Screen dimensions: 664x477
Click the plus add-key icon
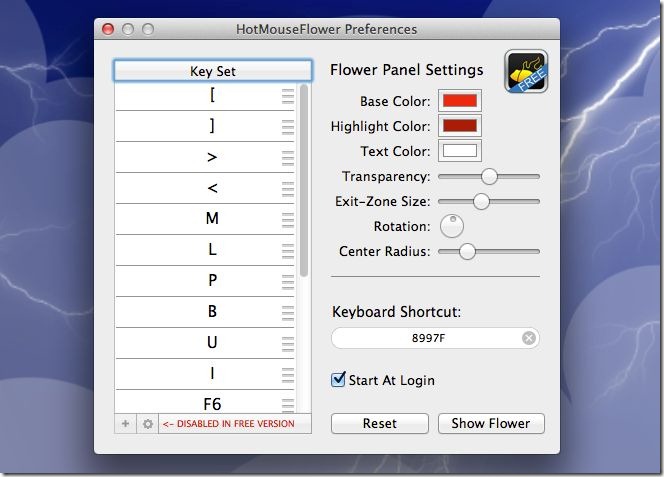(125, 423)
